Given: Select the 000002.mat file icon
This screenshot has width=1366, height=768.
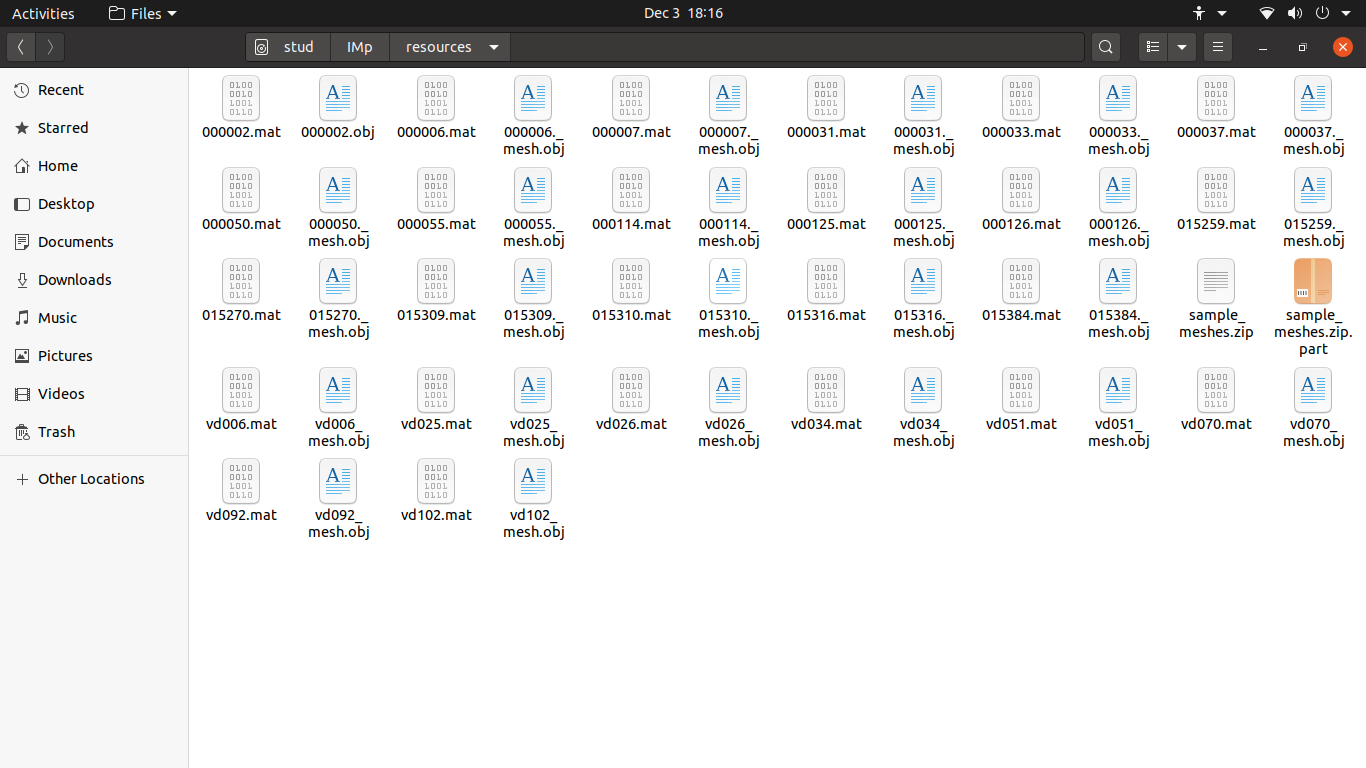Looking at the screenshot, I should click(x=241, y=98).
